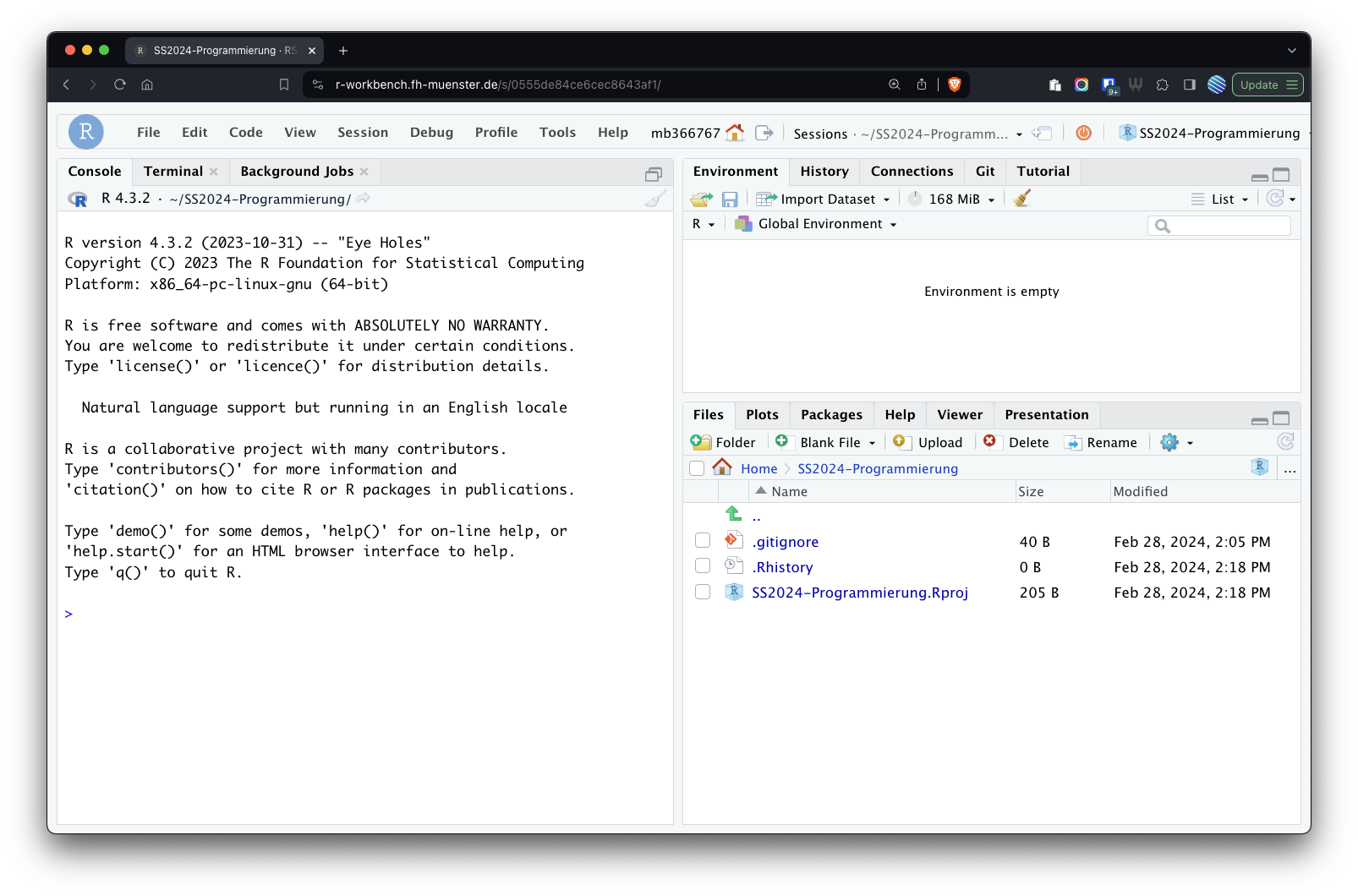Click the load workspace folder icon
The width and height of the screenshot is (1358, 896).
pos(701,199)
